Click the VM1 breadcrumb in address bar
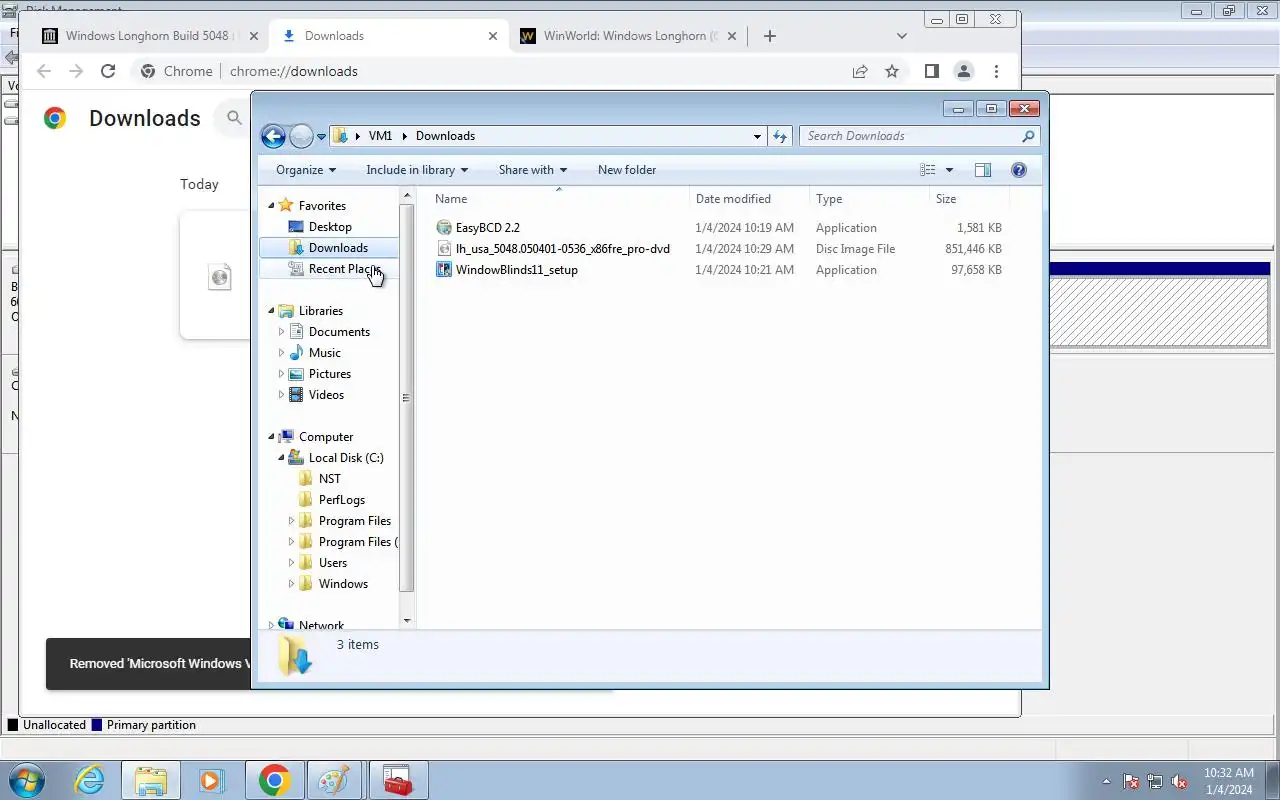Screen dimensions: 1280x800 click(380, 136)
